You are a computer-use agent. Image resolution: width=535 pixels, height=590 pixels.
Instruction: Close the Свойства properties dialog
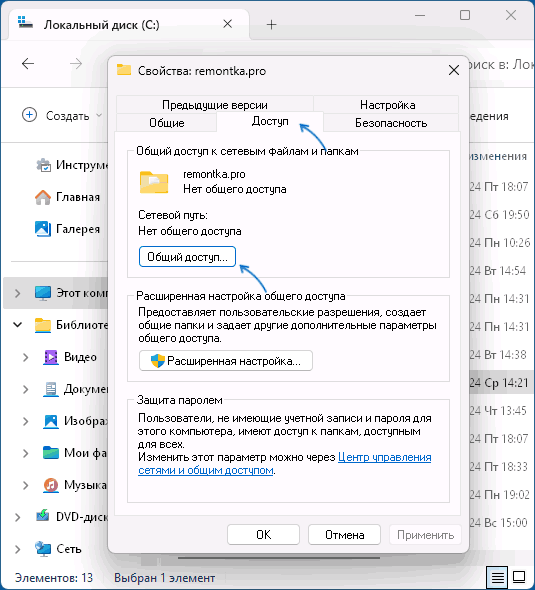point(454,70)
